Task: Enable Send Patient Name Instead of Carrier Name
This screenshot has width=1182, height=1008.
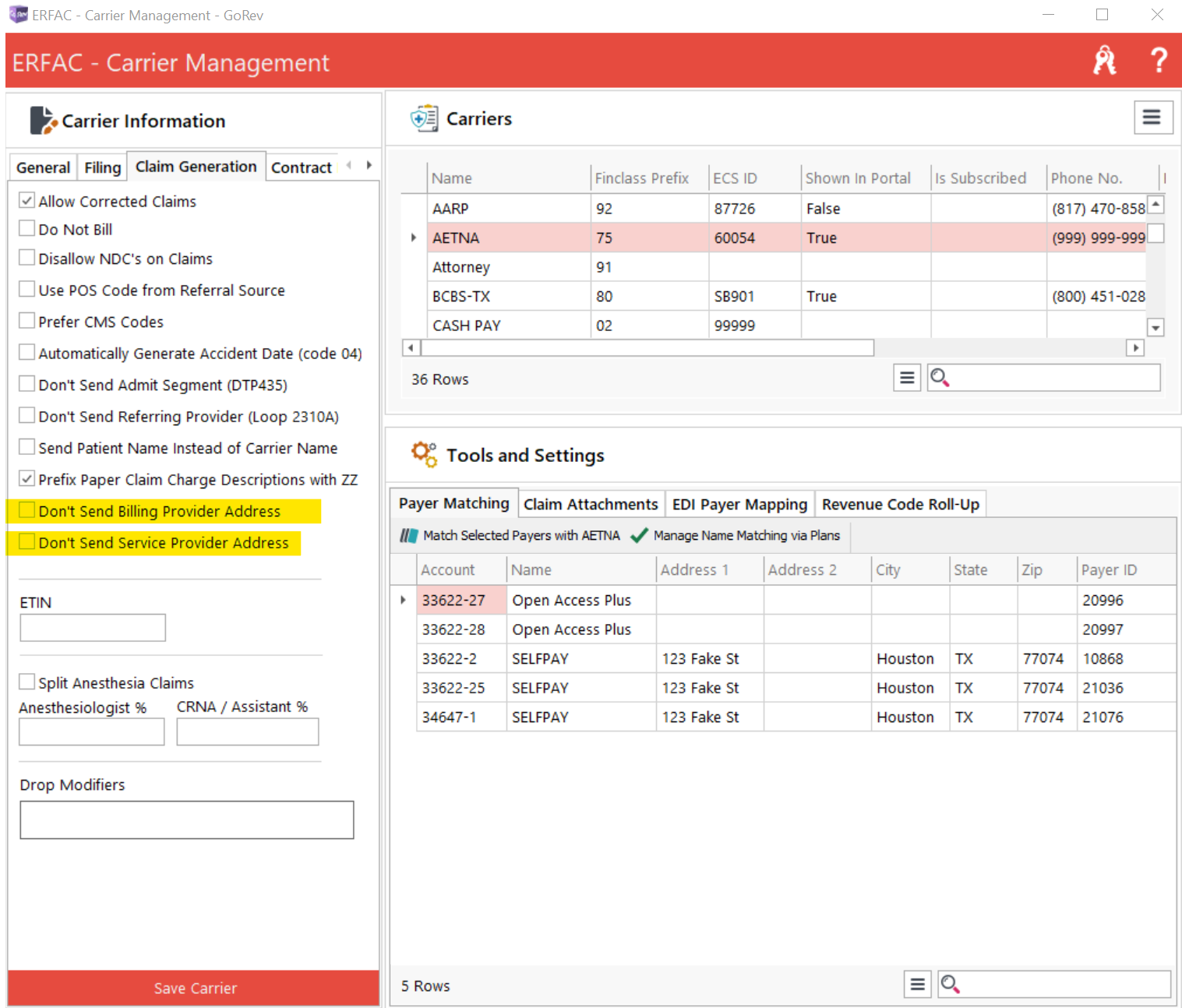Action: point(27,447)
